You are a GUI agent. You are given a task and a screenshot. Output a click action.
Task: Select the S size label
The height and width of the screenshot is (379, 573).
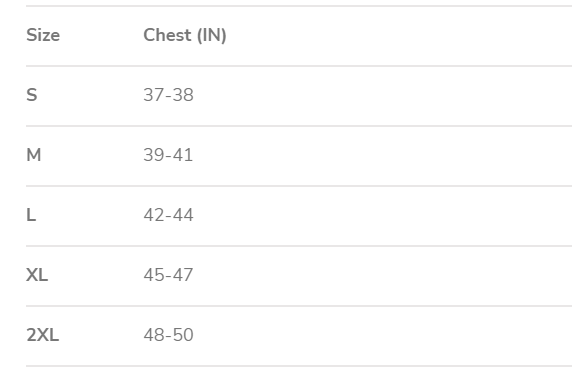31,95
